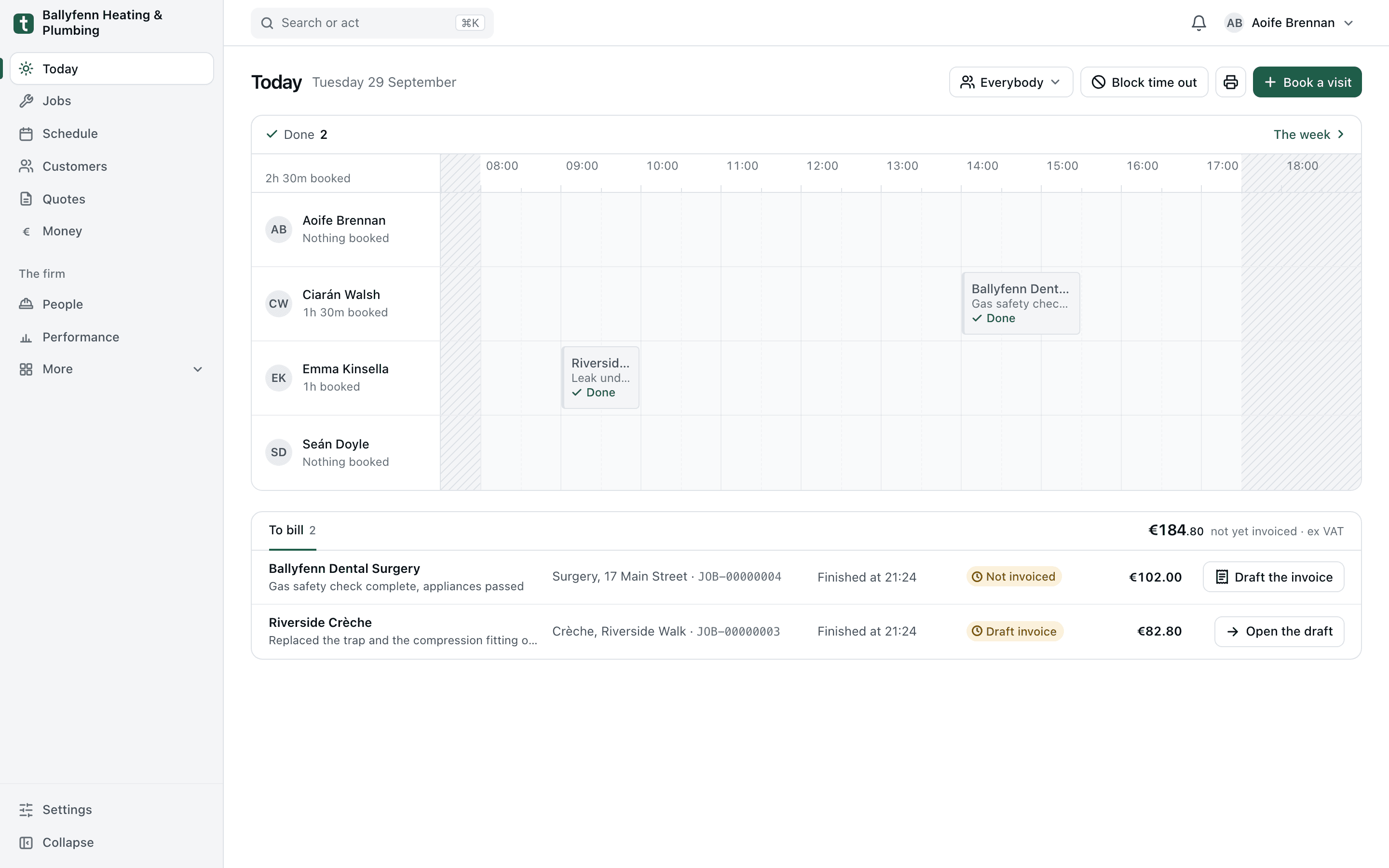Open Jobs from the sidebar
The width and height of the screenshot is (1389, 868).
tap(112, 101)
